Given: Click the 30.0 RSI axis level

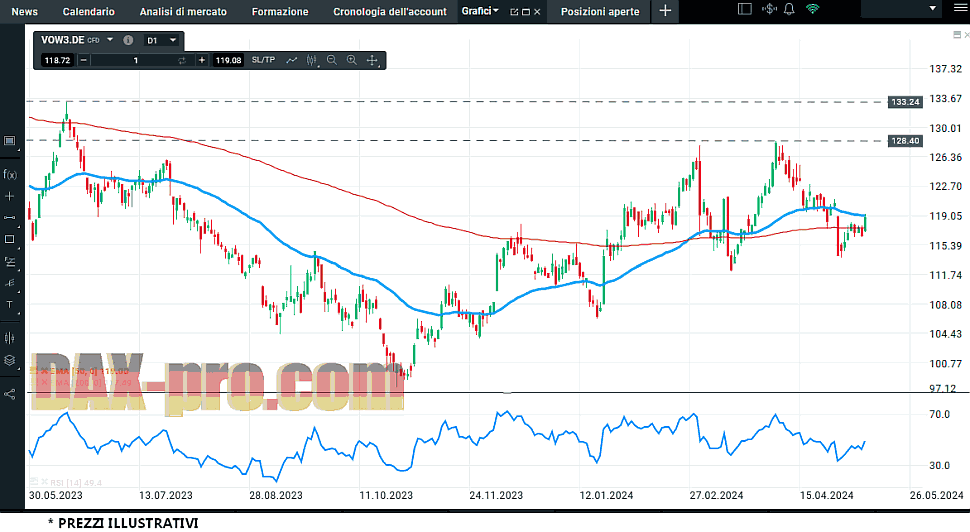Looking at the screenshot, I should pos(940,465).
